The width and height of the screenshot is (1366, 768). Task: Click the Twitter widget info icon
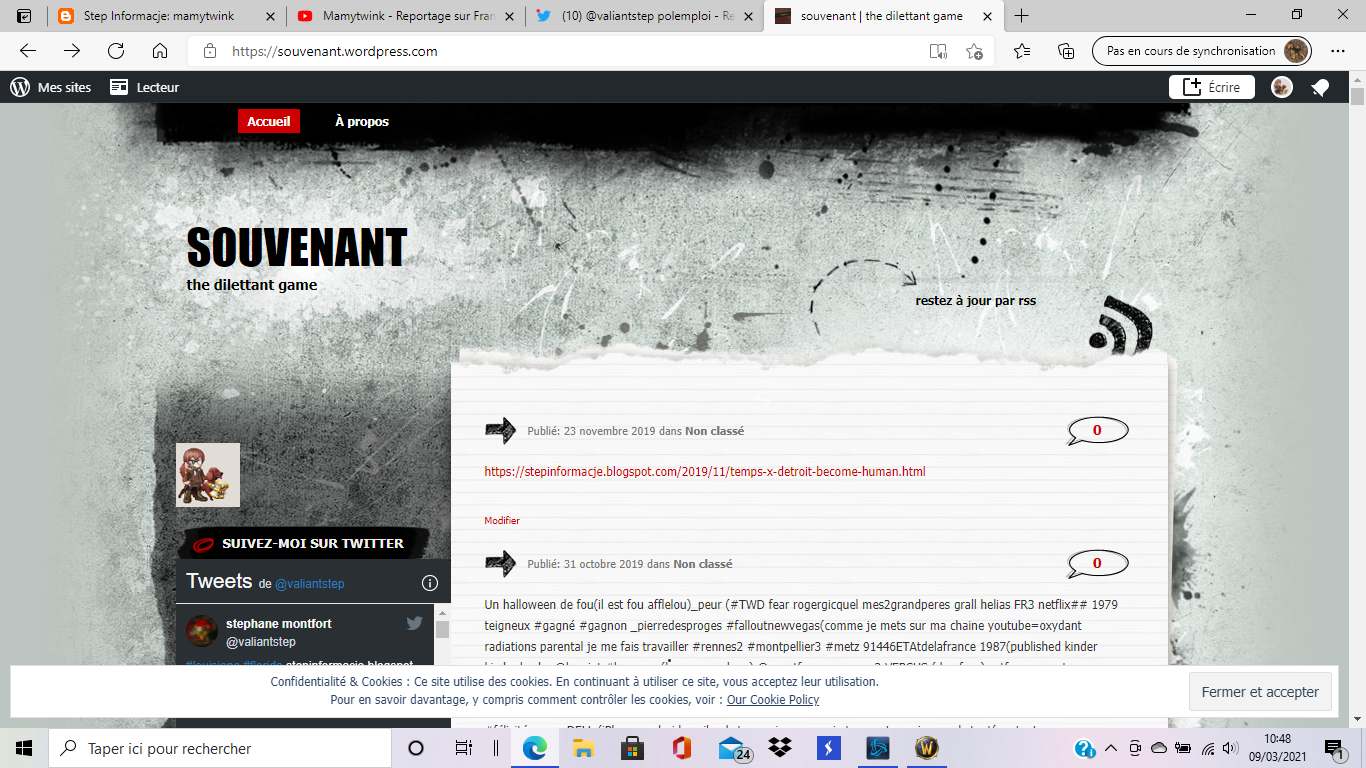pyautogui.click(x=430, y=583)
